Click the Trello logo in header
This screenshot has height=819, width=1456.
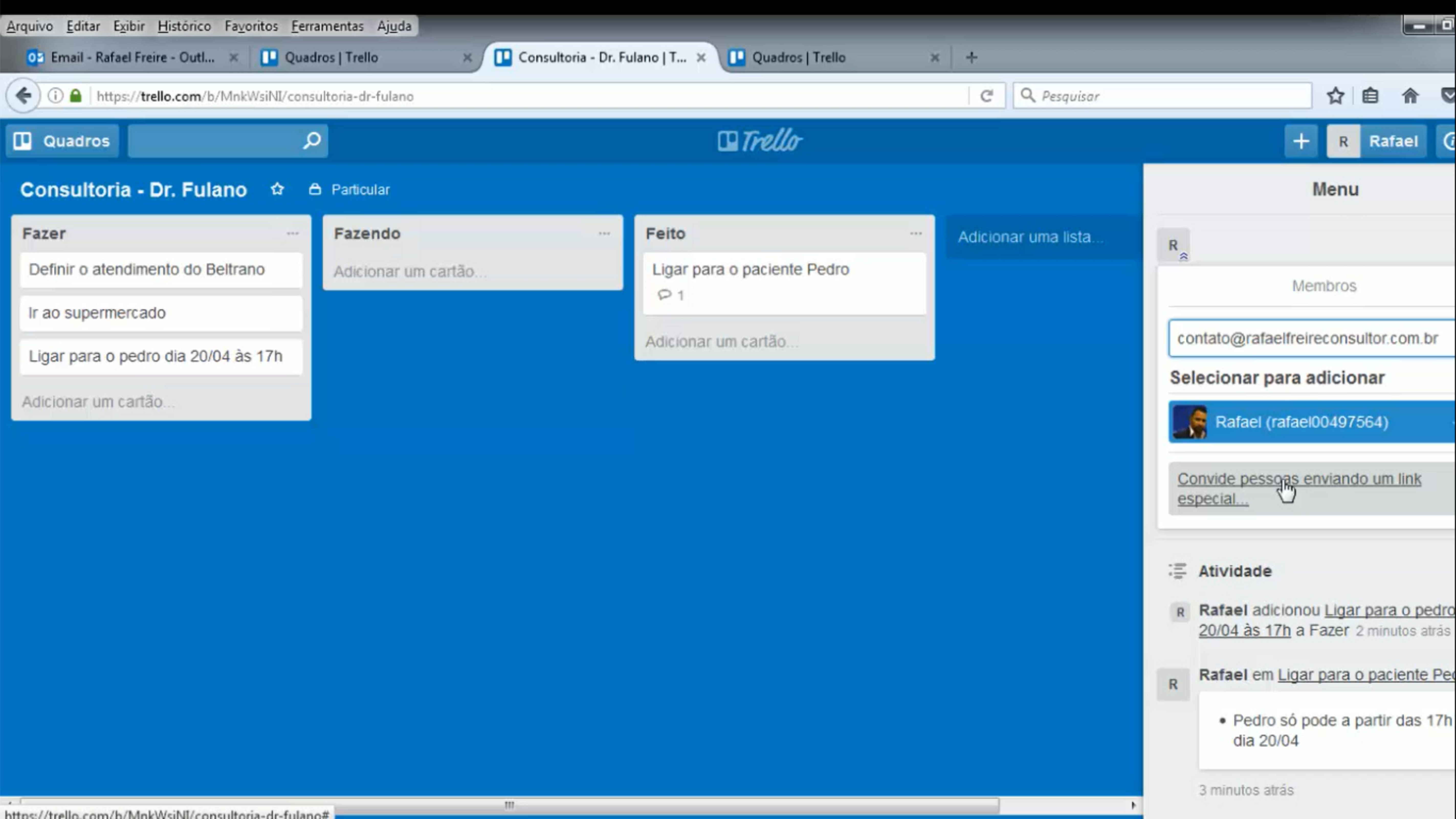click(760, 140)
